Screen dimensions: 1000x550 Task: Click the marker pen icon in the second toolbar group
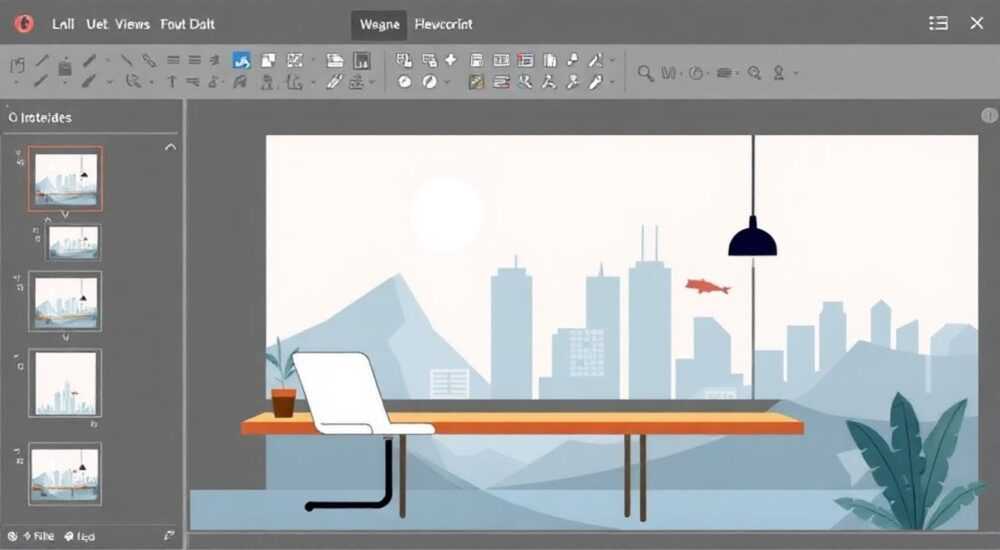click(x=596, y=82)
